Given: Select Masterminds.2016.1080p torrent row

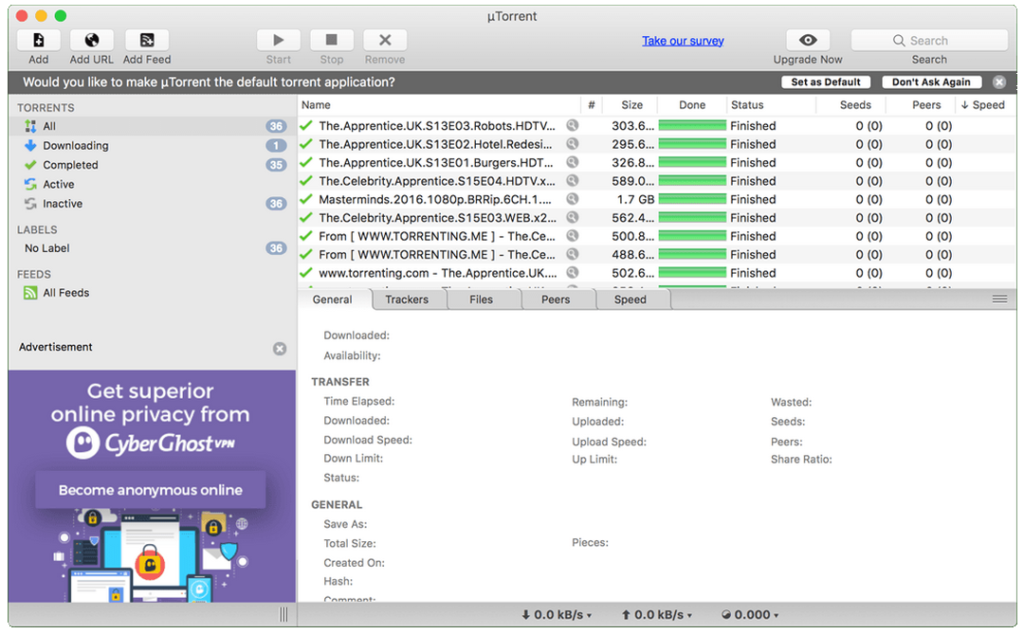Looking at the screenshot, I should click(656, 199).
